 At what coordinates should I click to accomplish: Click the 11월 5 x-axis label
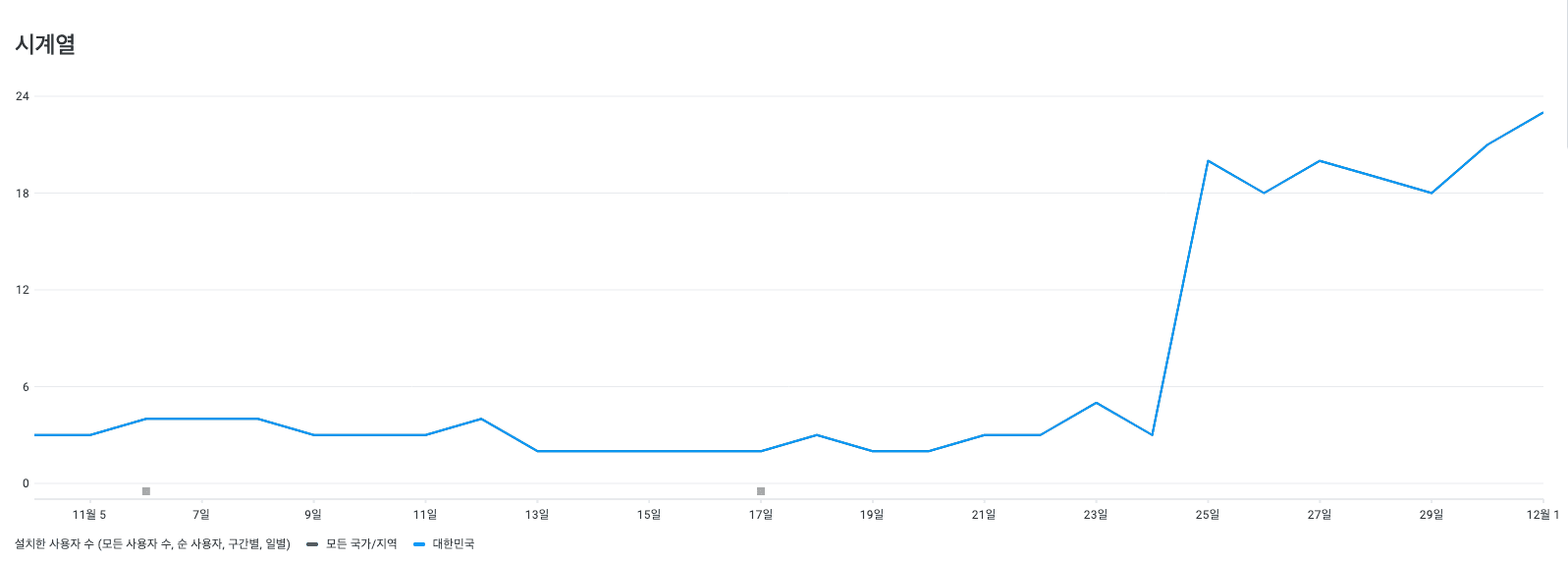point(89,515)
